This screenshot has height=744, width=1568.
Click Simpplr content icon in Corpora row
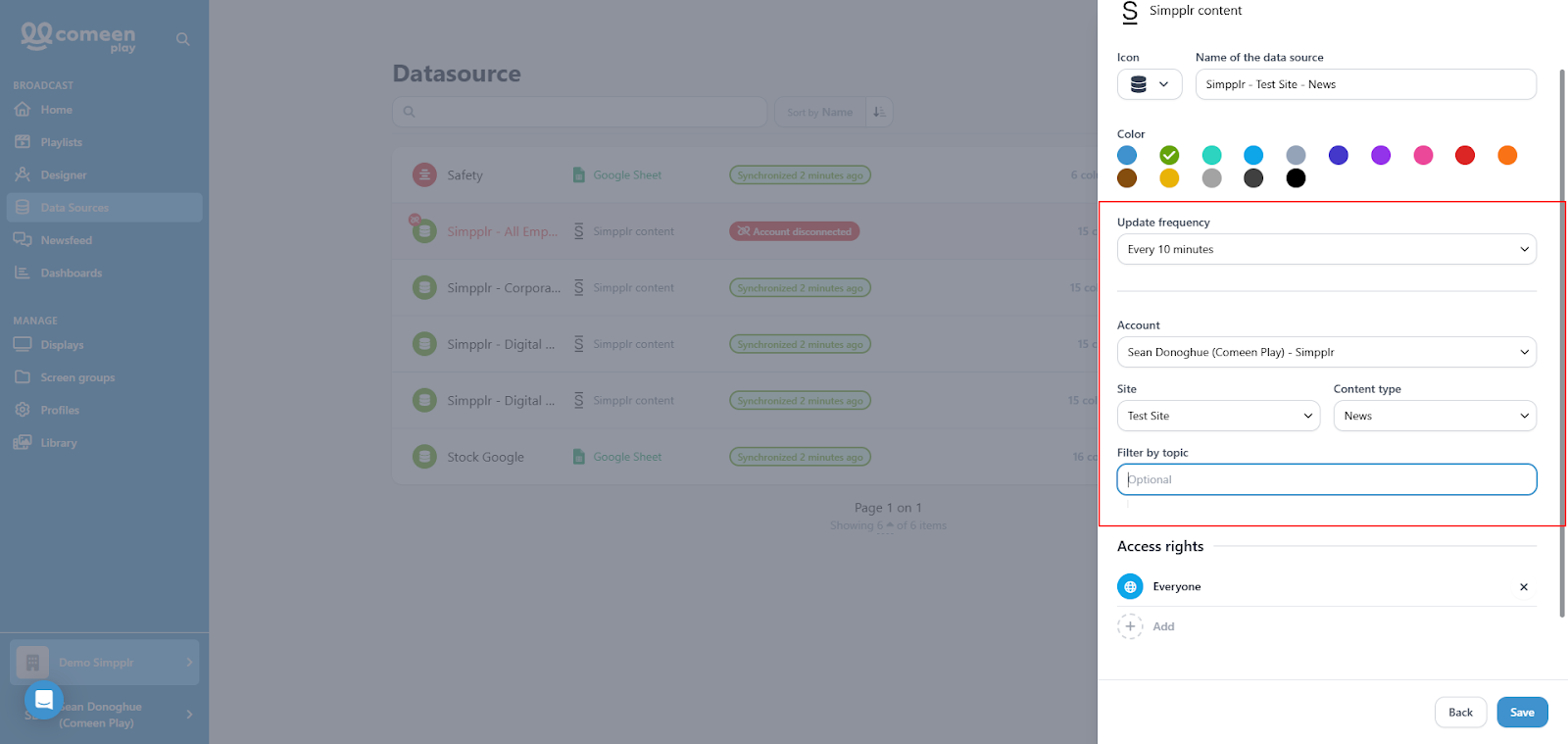click(x=578, y=287)
